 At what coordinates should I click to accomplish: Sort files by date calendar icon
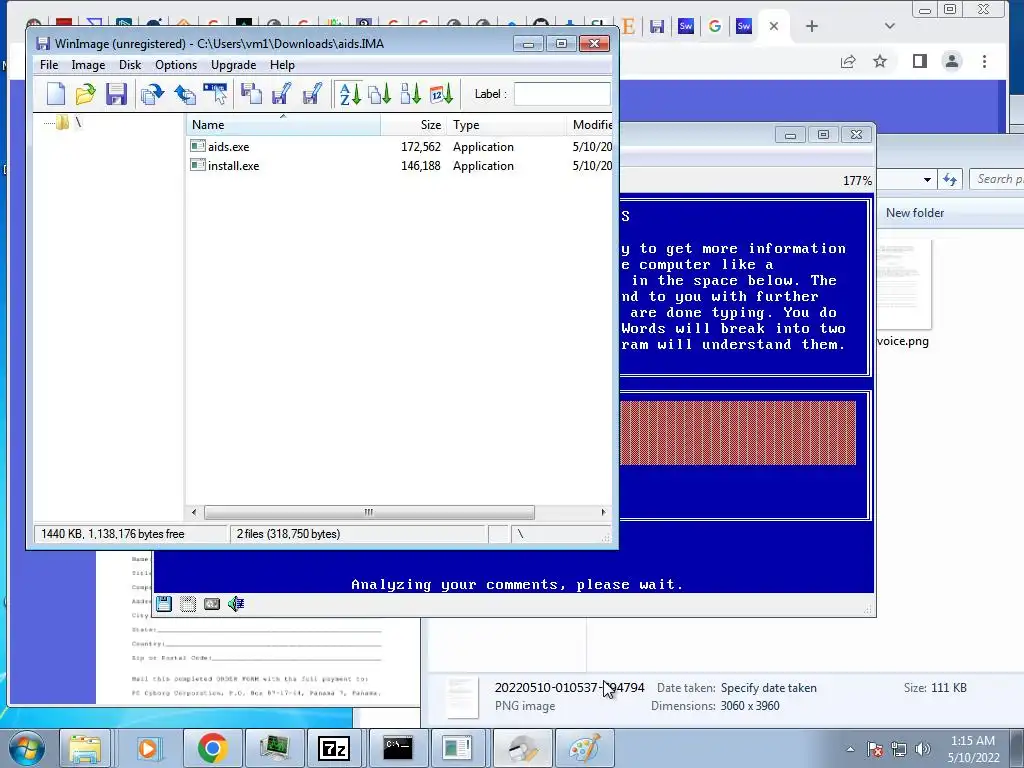441,94
